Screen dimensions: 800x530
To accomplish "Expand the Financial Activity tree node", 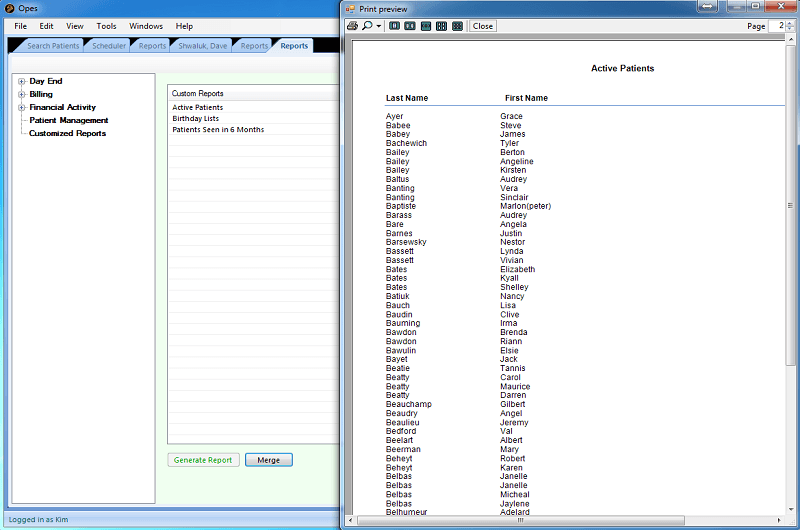I will [21, 107].
